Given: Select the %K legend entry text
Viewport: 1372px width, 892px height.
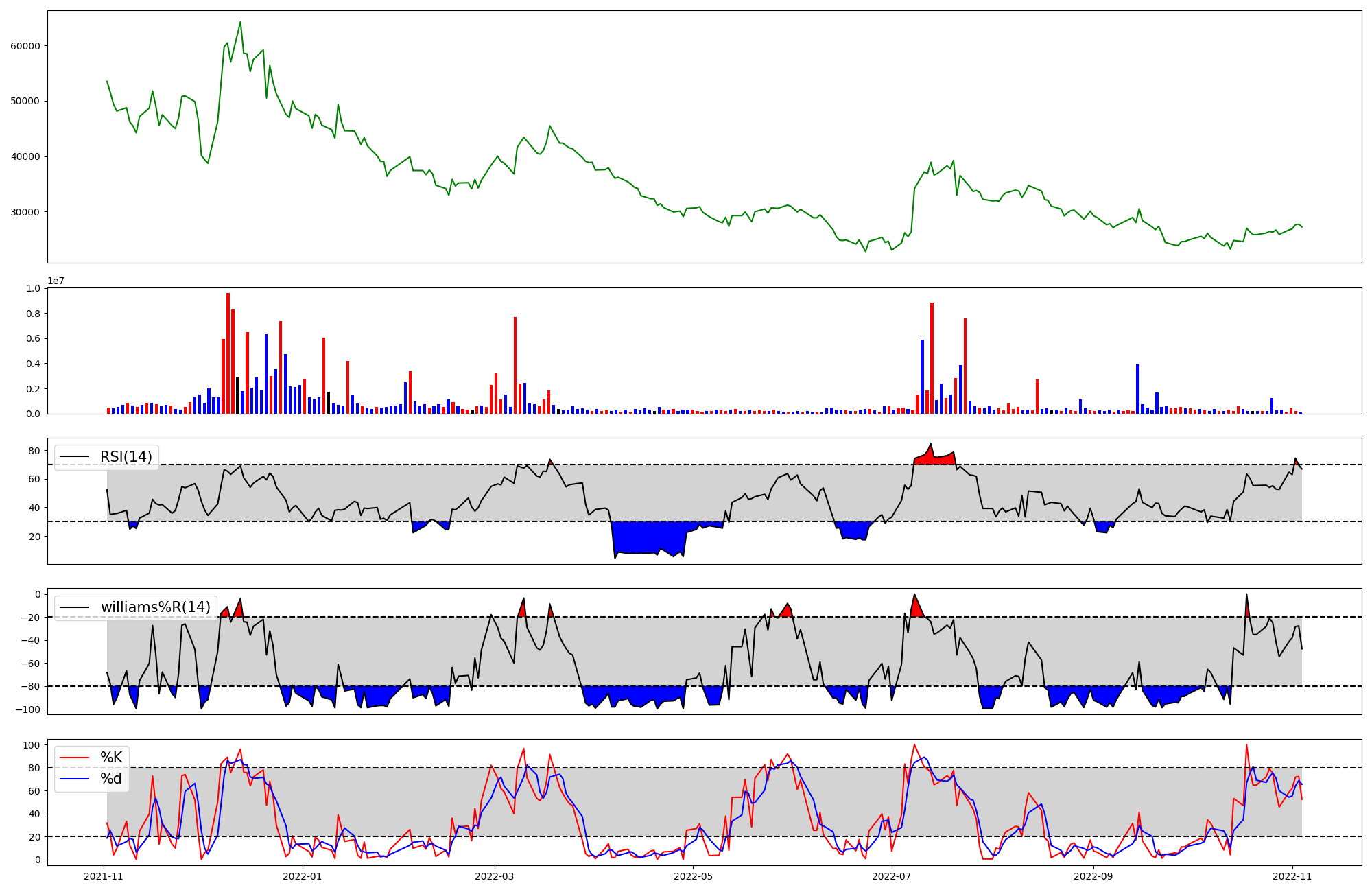Looking at the screenshot, I should click(111, 758).
